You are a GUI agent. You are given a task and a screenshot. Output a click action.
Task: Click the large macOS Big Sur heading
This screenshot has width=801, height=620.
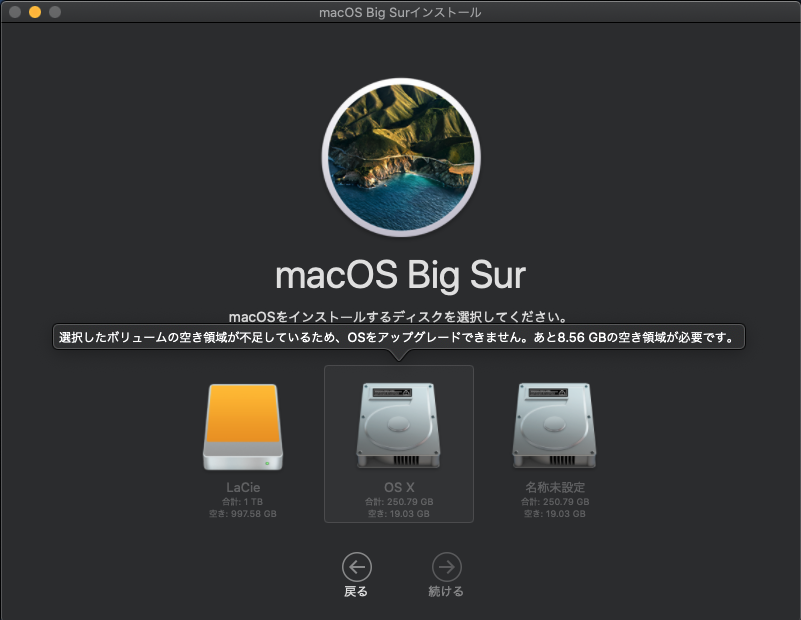[400, 276]
